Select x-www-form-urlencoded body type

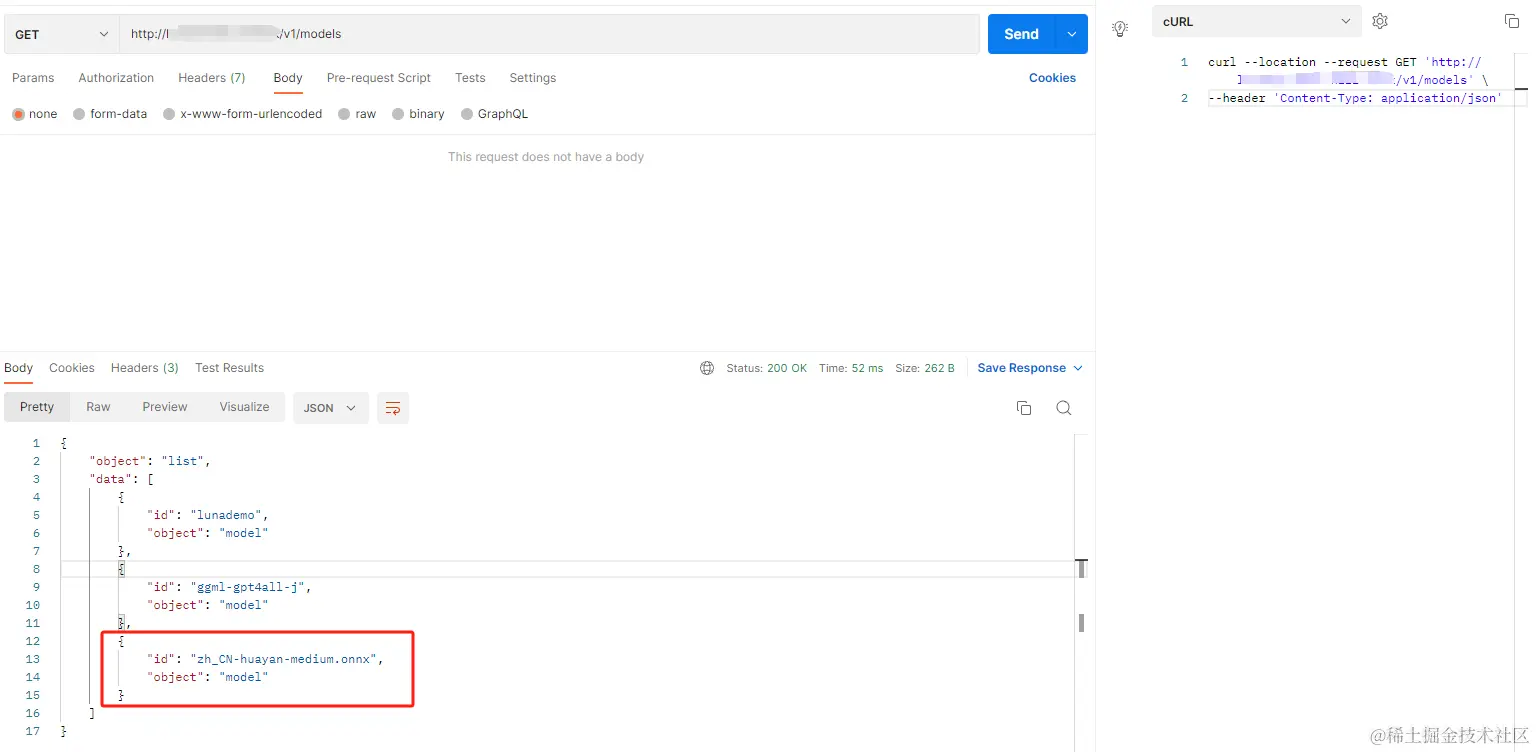click(169, 114)
